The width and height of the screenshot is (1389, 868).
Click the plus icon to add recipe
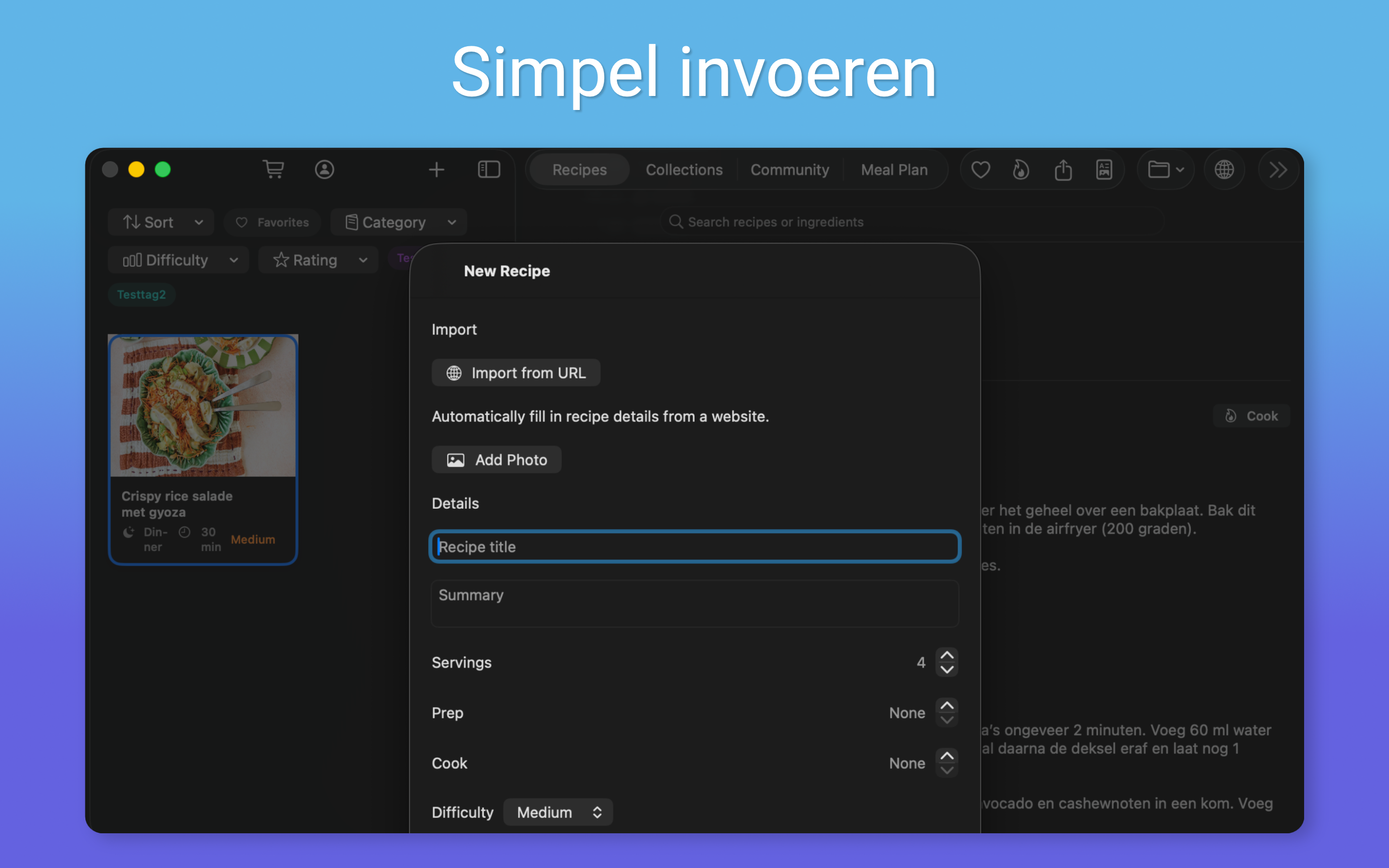pyautogui.click(x=436, y=169)
